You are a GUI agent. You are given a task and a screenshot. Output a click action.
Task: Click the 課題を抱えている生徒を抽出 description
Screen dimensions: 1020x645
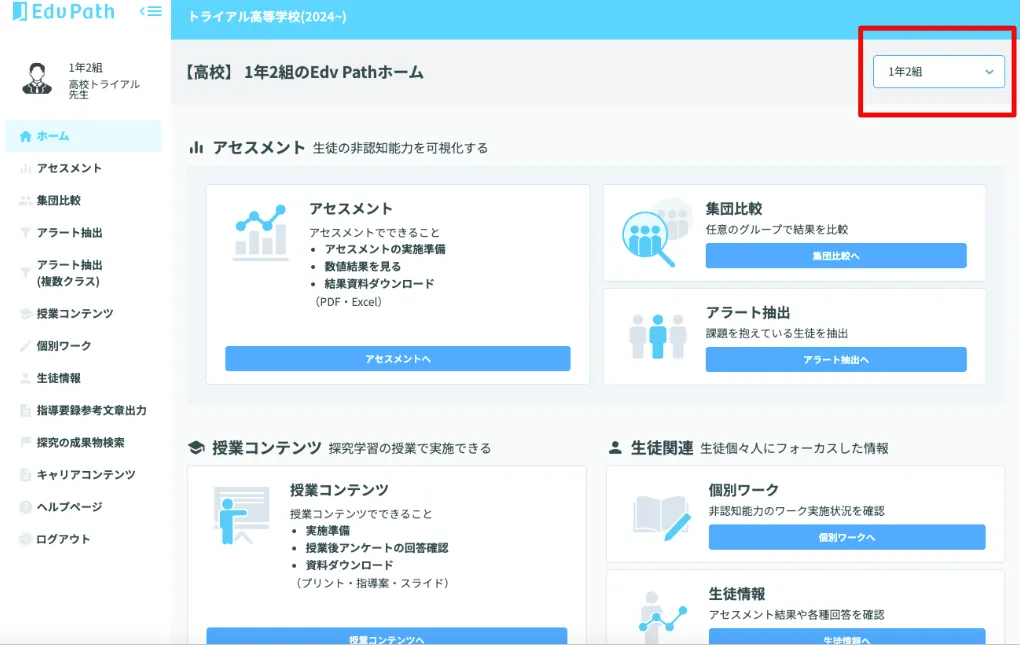777,334
